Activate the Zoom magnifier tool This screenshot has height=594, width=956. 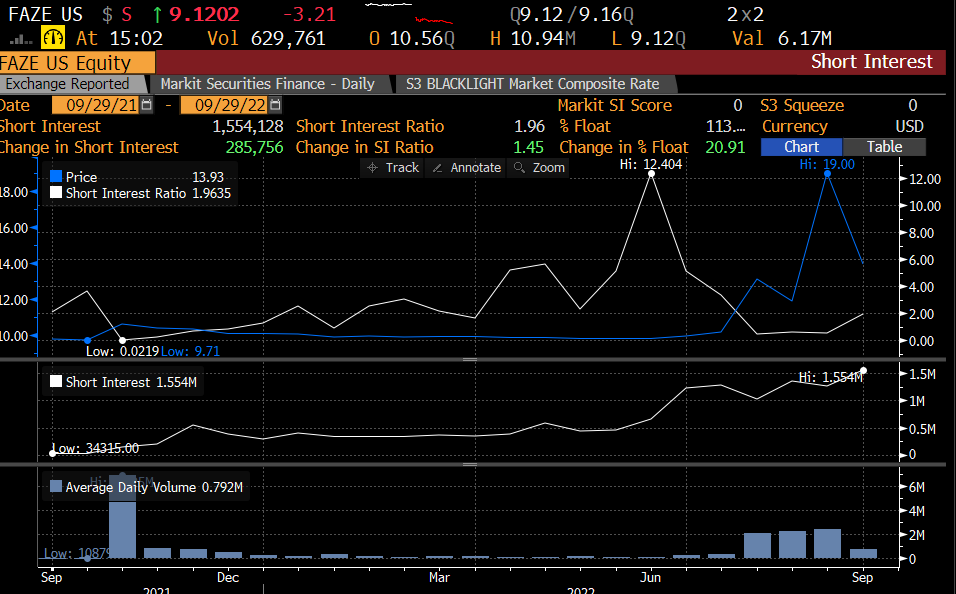[539, 168]
